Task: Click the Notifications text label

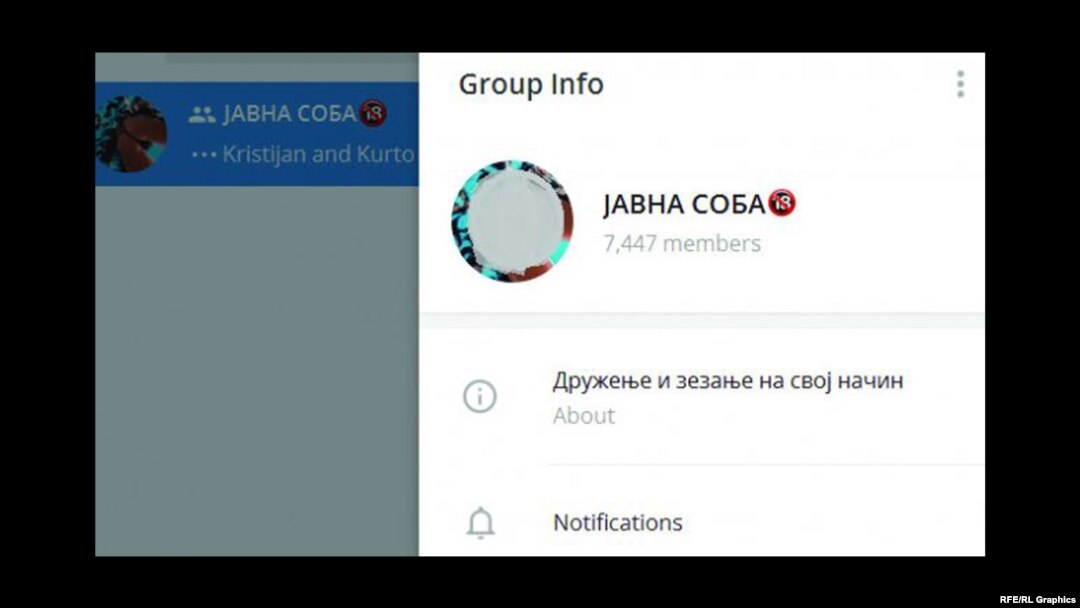Action: click(618, 523)
